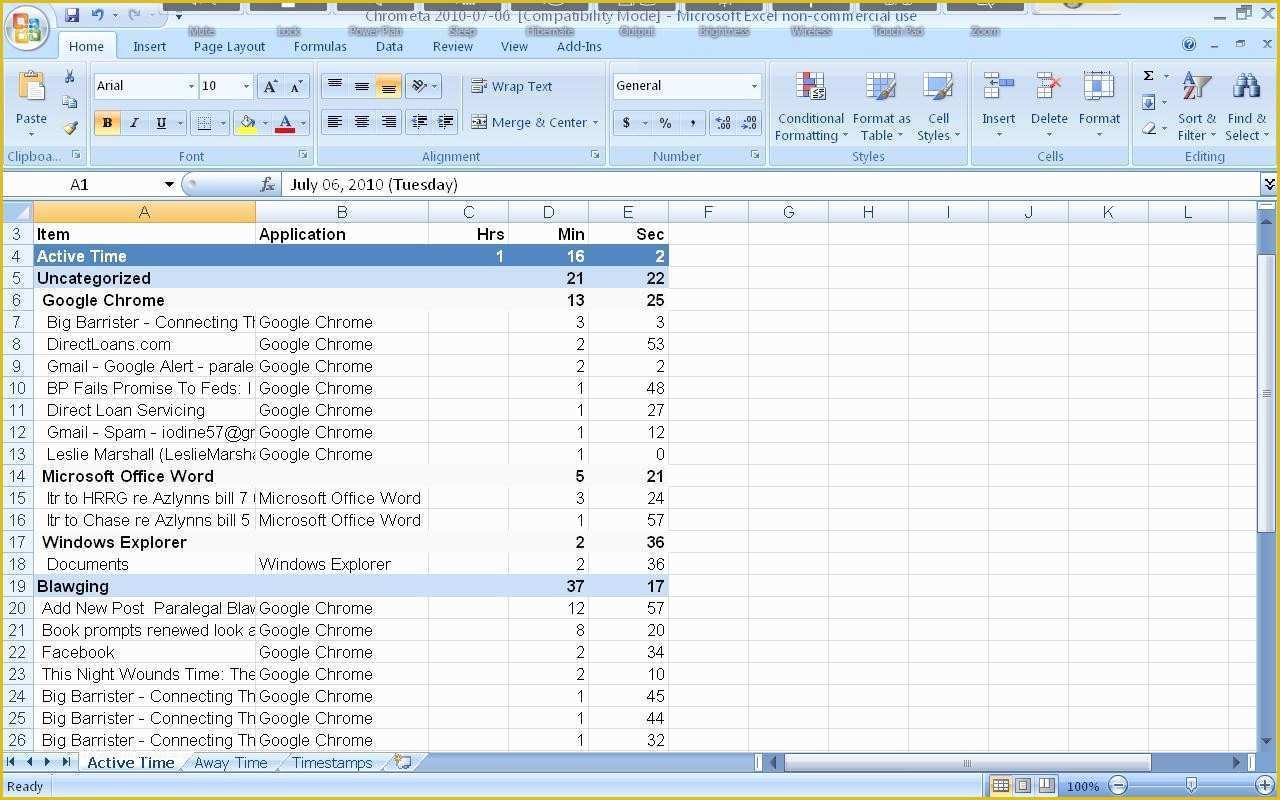Open Font dialog launcher
This screenshot has width=1280, height=800.
click(x=304, y=156)
